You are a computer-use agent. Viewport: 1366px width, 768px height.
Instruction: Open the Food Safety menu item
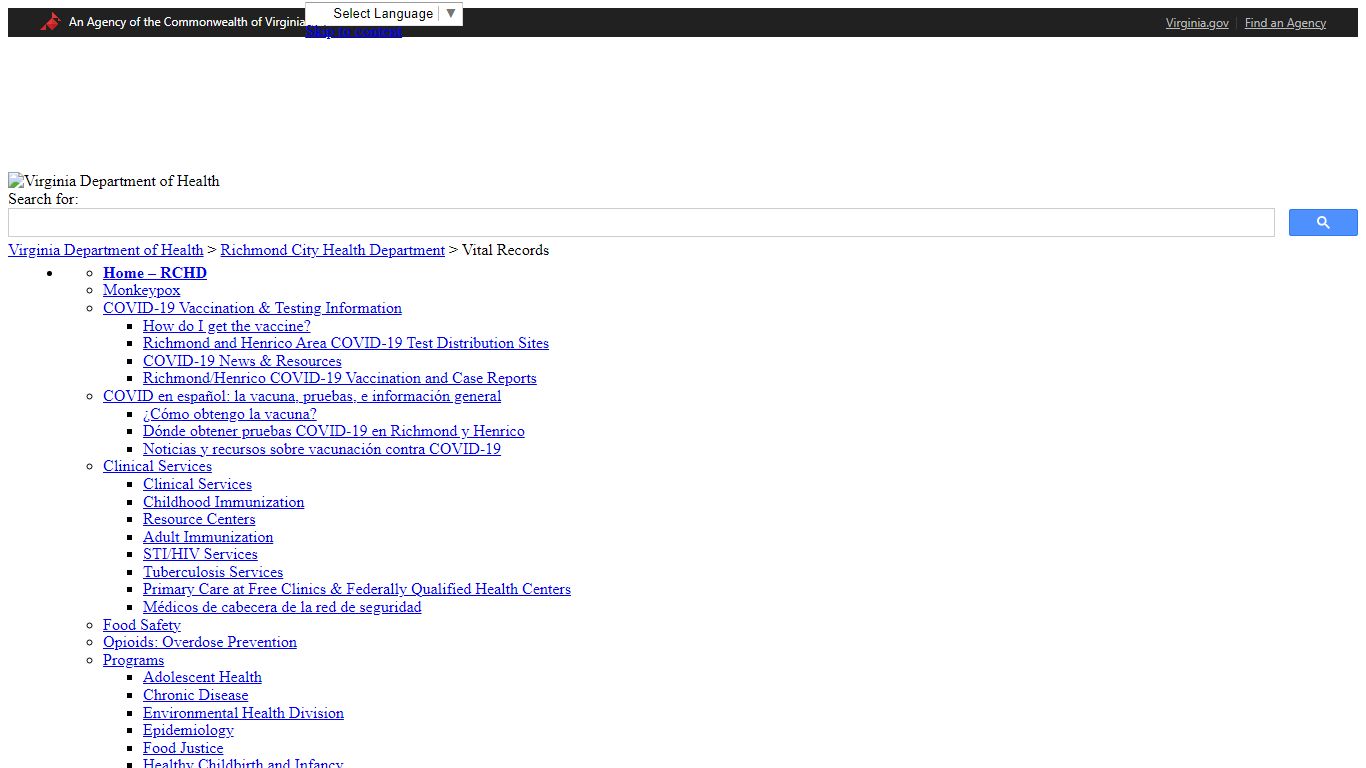click(x=142, y=625)
